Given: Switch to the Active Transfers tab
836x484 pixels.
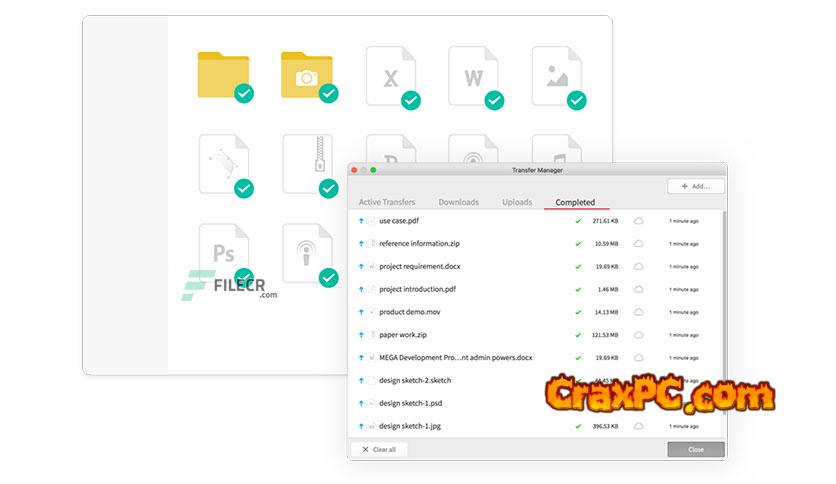Looking at the screenshot, I should [x=387, y=202].
